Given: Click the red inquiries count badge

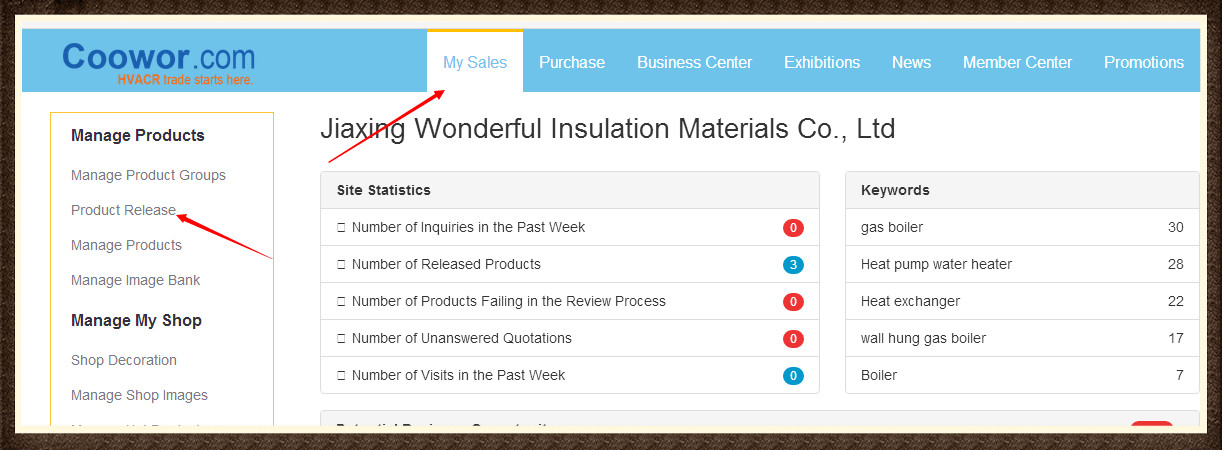Looking at the screenshot, I should click(793, 228).
